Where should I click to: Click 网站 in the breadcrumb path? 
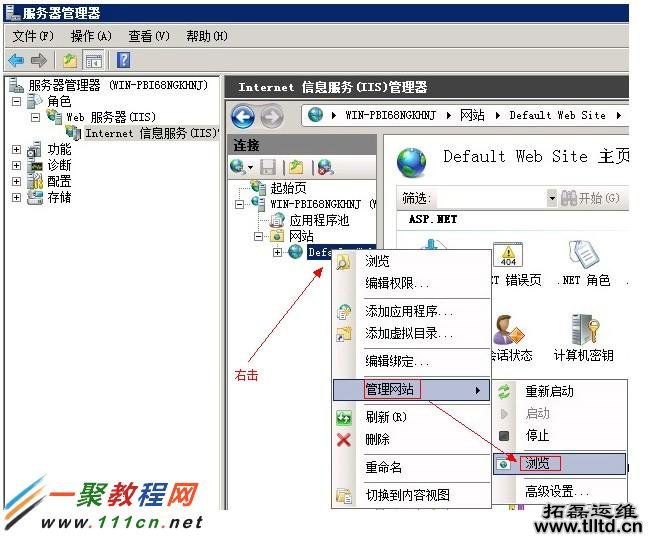click(472, 115)
